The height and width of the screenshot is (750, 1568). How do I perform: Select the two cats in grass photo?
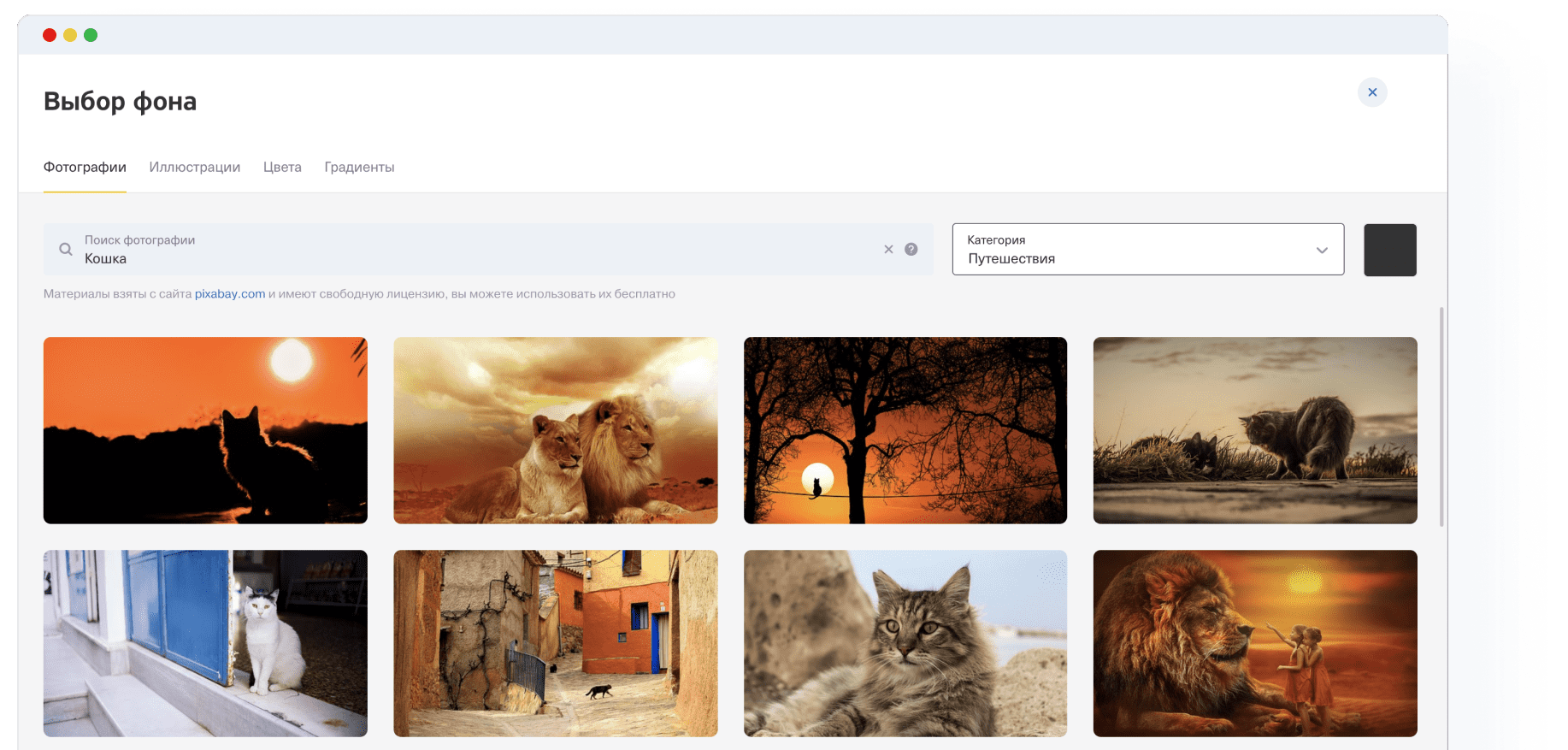point(1255,430)
